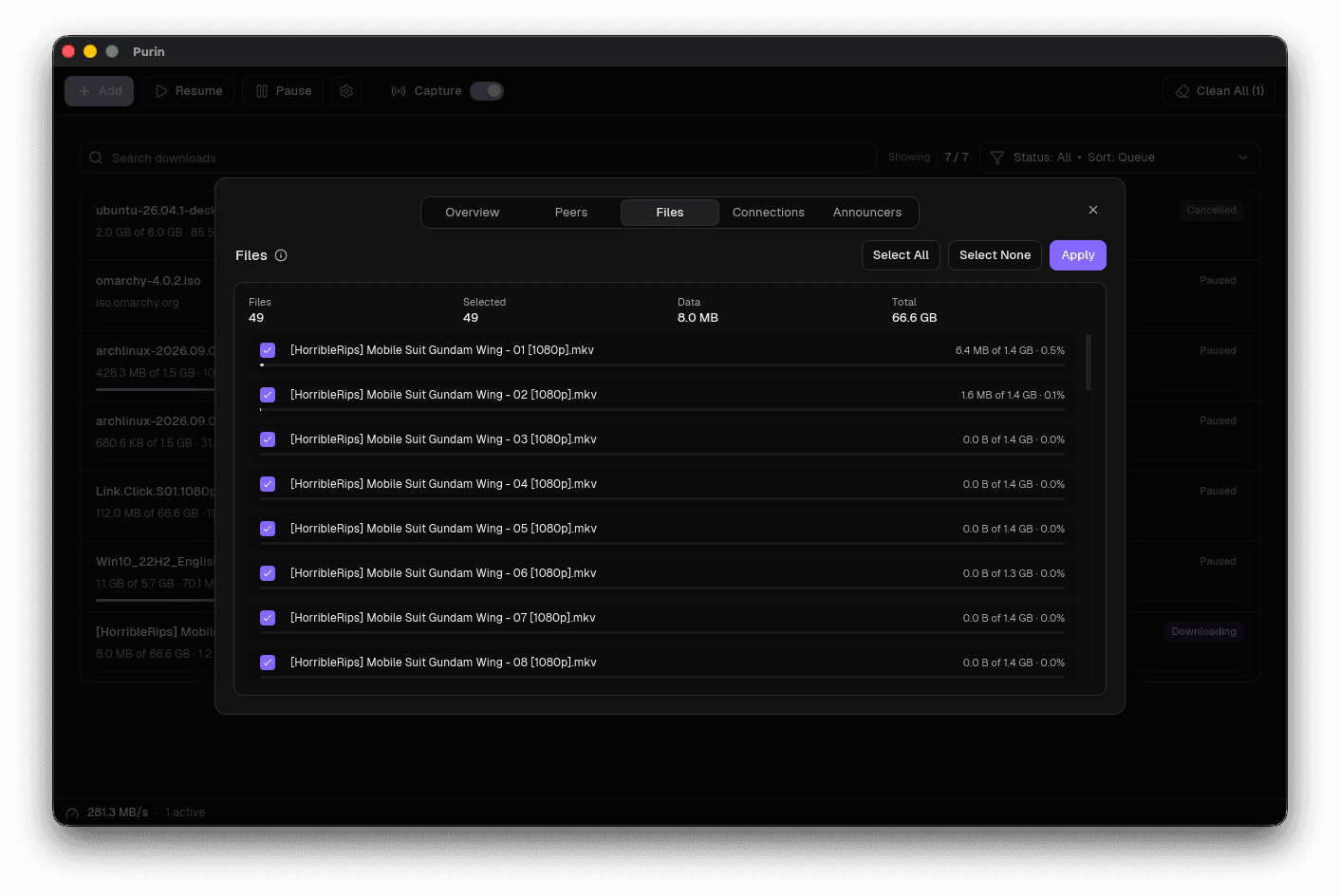Image resolution: width=1340 pixels, height=896 pixels.
Task: Click the file list scrollbar
Action: pyautogui.click(x=1089, y=363)
